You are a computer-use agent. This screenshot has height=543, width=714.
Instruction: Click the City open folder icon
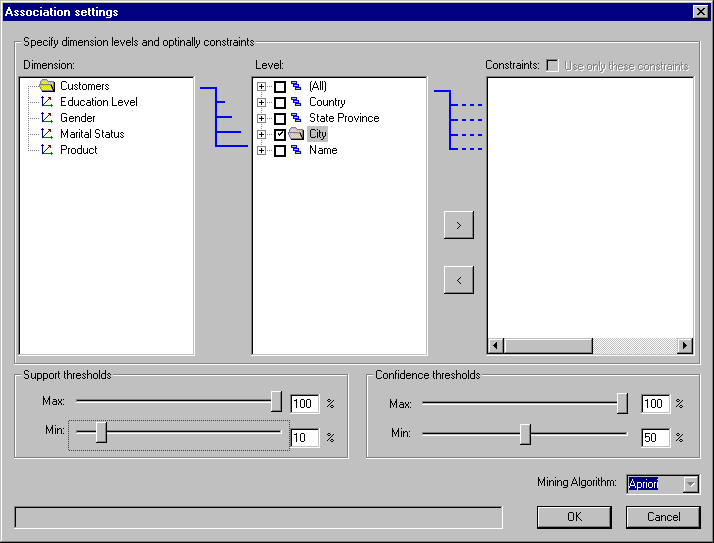296,133
